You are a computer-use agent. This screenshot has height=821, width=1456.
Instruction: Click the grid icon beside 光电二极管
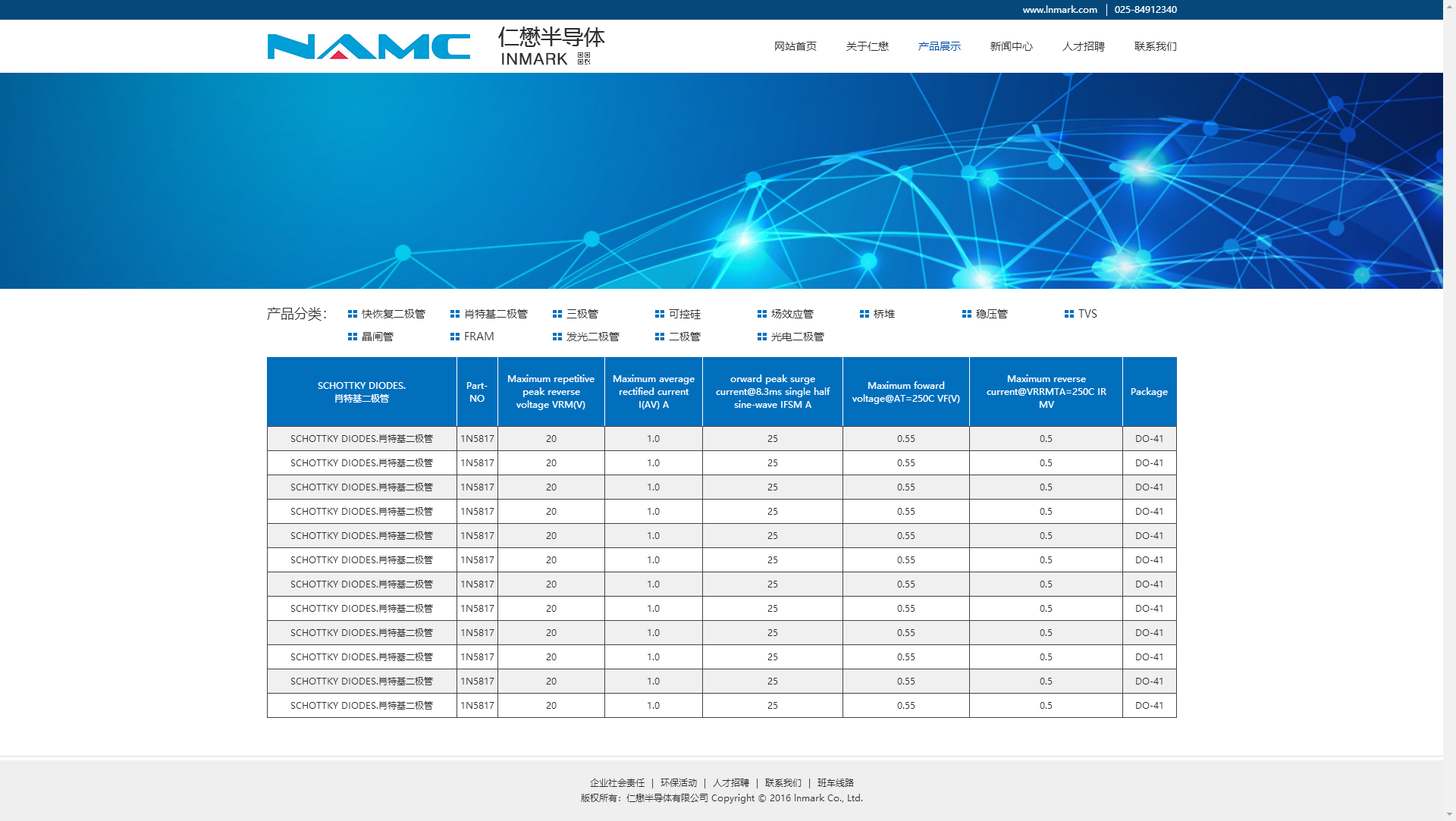tap(762, 337)
